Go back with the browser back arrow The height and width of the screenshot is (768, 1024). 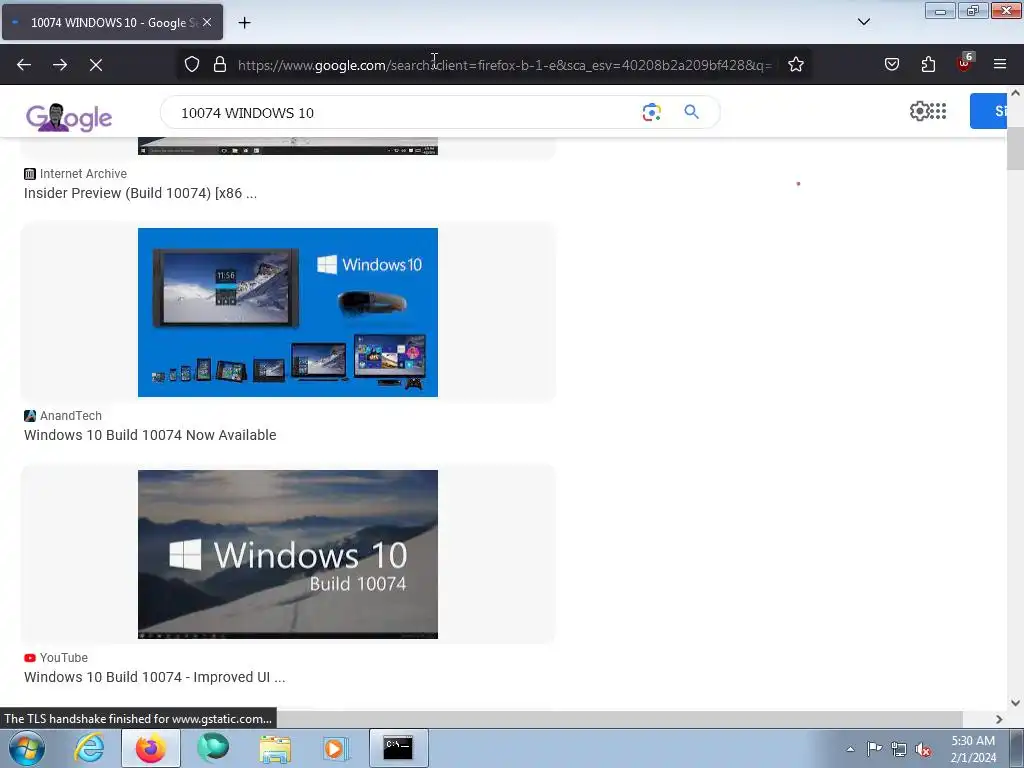click(x=24, y=65)
